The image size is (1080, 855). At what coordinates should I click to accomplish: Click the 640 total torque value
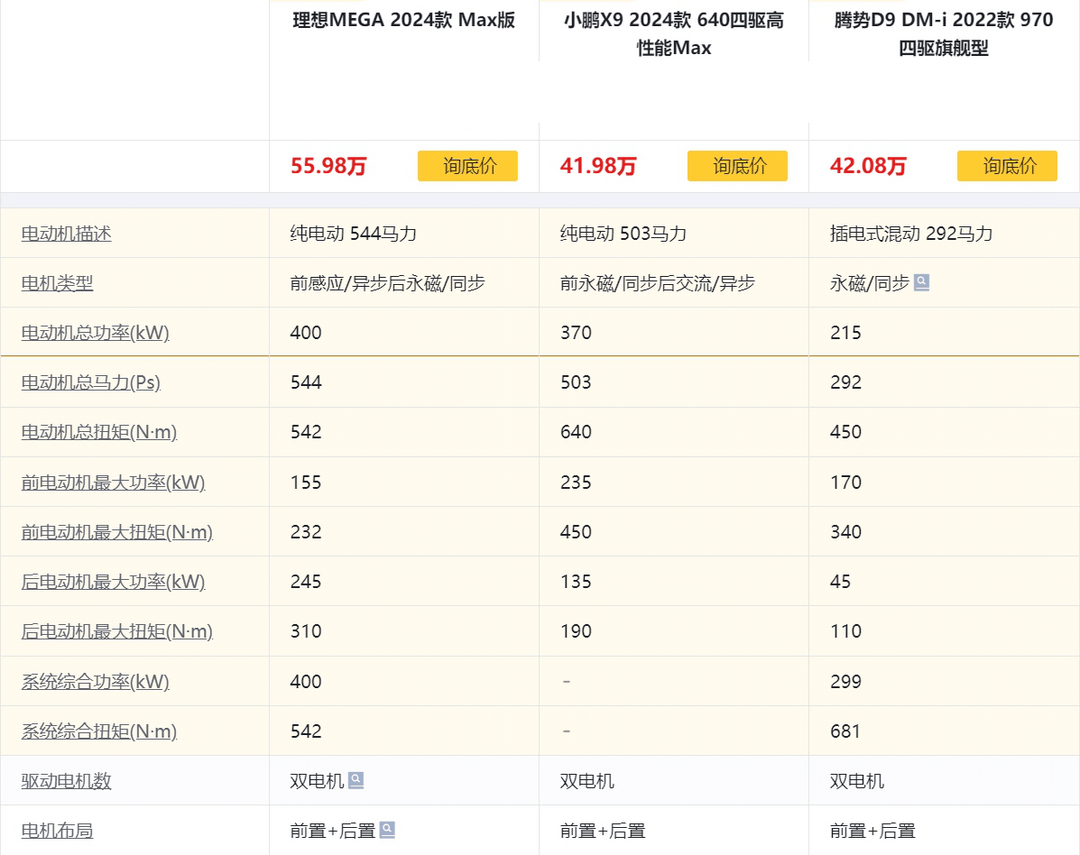[576, 432]
